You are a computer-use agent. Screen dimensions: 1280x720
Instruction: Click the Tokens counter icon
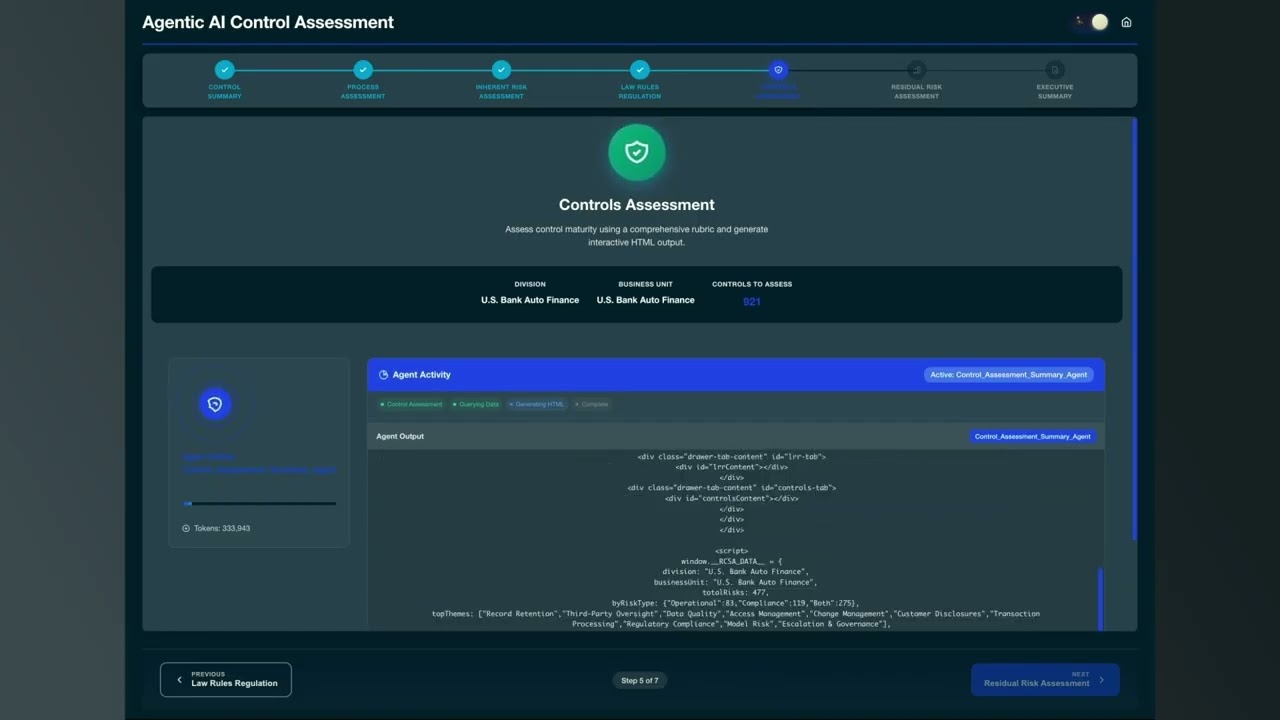click(186, 528)
